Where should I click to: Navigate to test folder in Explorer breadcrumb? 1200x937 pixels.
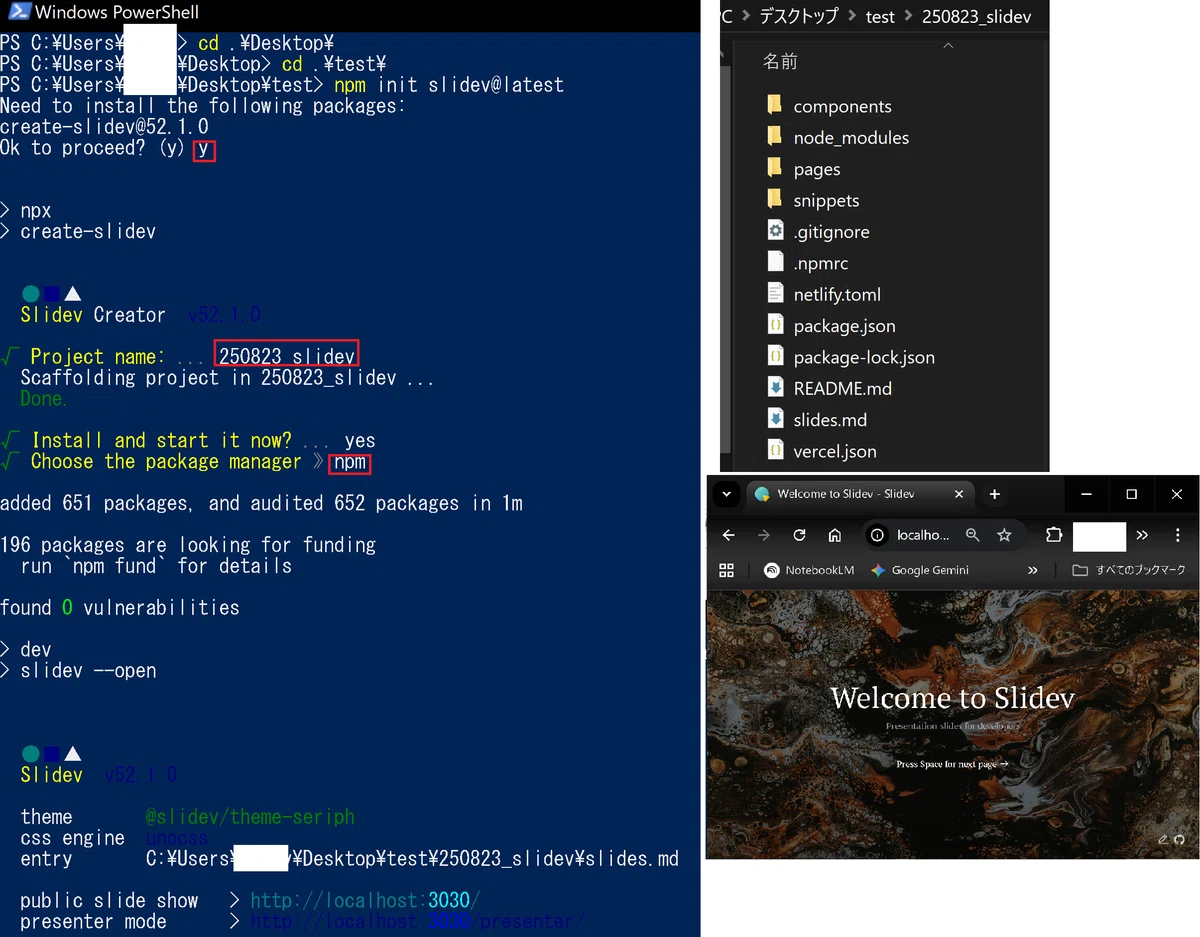point(881,17)
